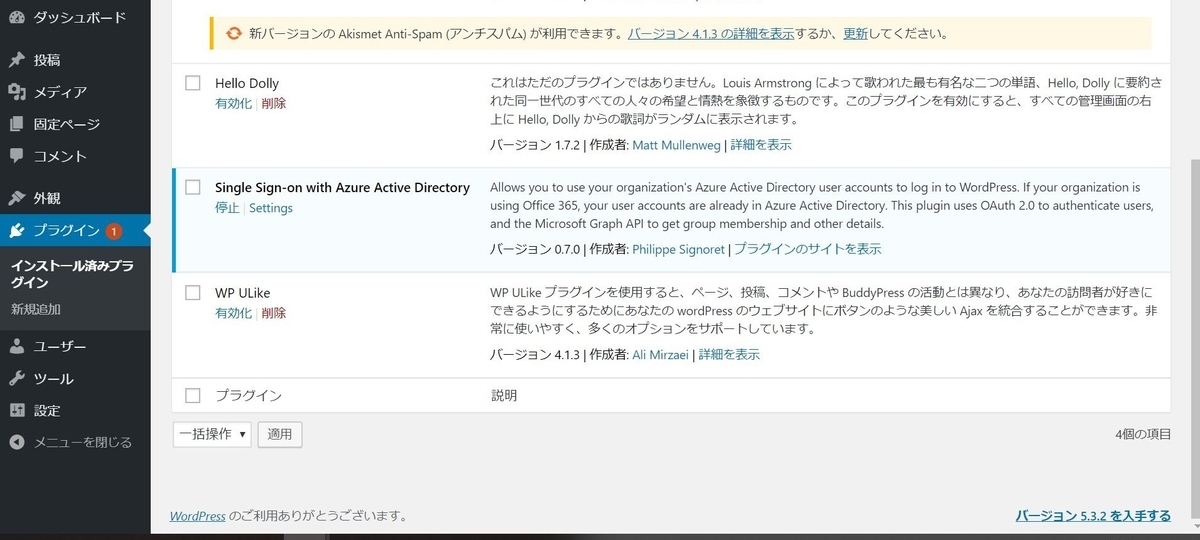
Task: Activate WP ULike via 有効化 link
Action: pos(233,313)
